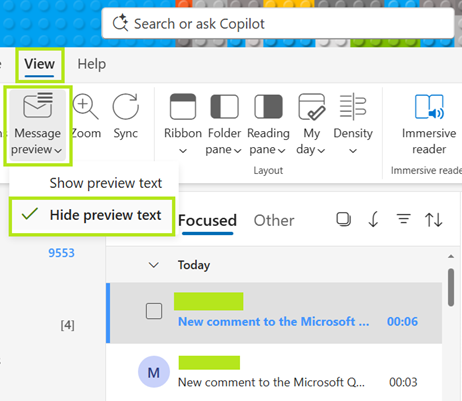Open the Folder pane dropdown
462x401 pixels.
pyautogui.click(x=224, y=124)
